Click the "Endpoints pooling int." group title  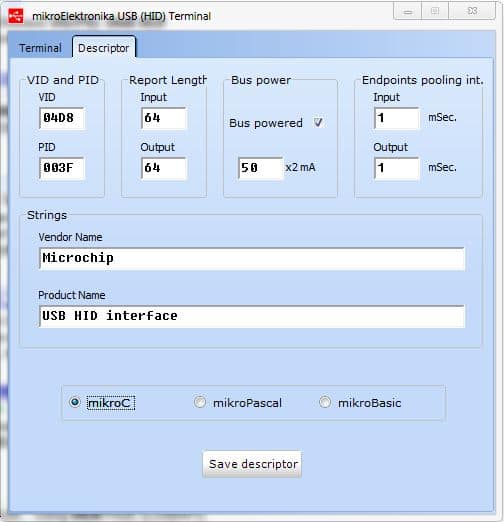pyautogui.click(x=422, y=80)
